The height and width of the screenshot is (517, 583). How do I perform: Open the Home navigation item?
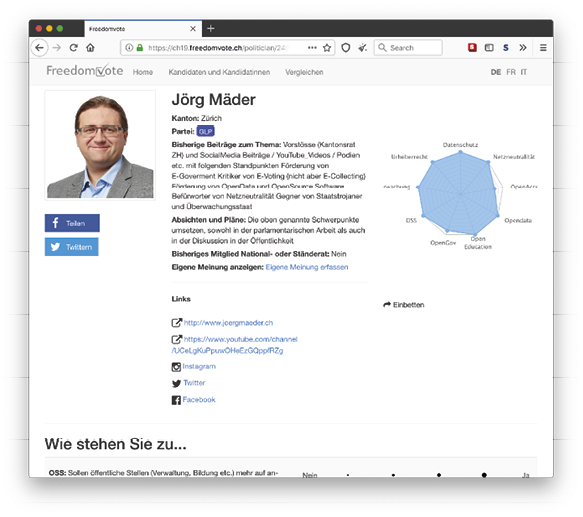point(143,72)
